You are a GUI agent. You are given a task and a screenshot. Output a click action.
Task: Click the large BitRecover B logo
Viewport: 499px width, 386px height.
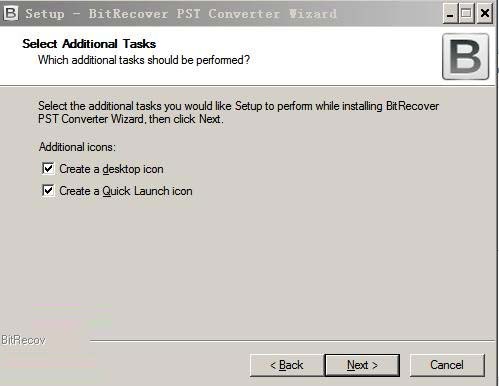(465, 56)
